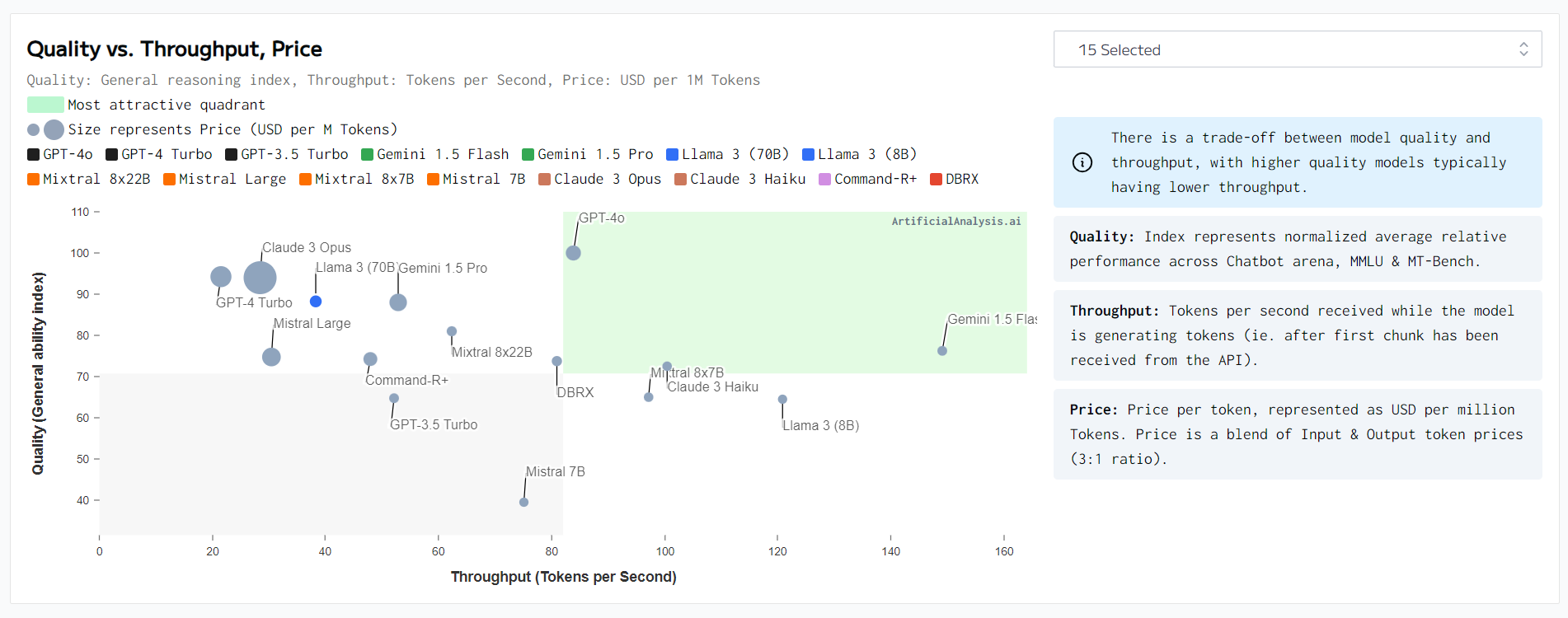The width and height of the screenshot is (1568, 618).
Task: Select the GPT-4o data point bubble
Action: [x=573, y=253]
